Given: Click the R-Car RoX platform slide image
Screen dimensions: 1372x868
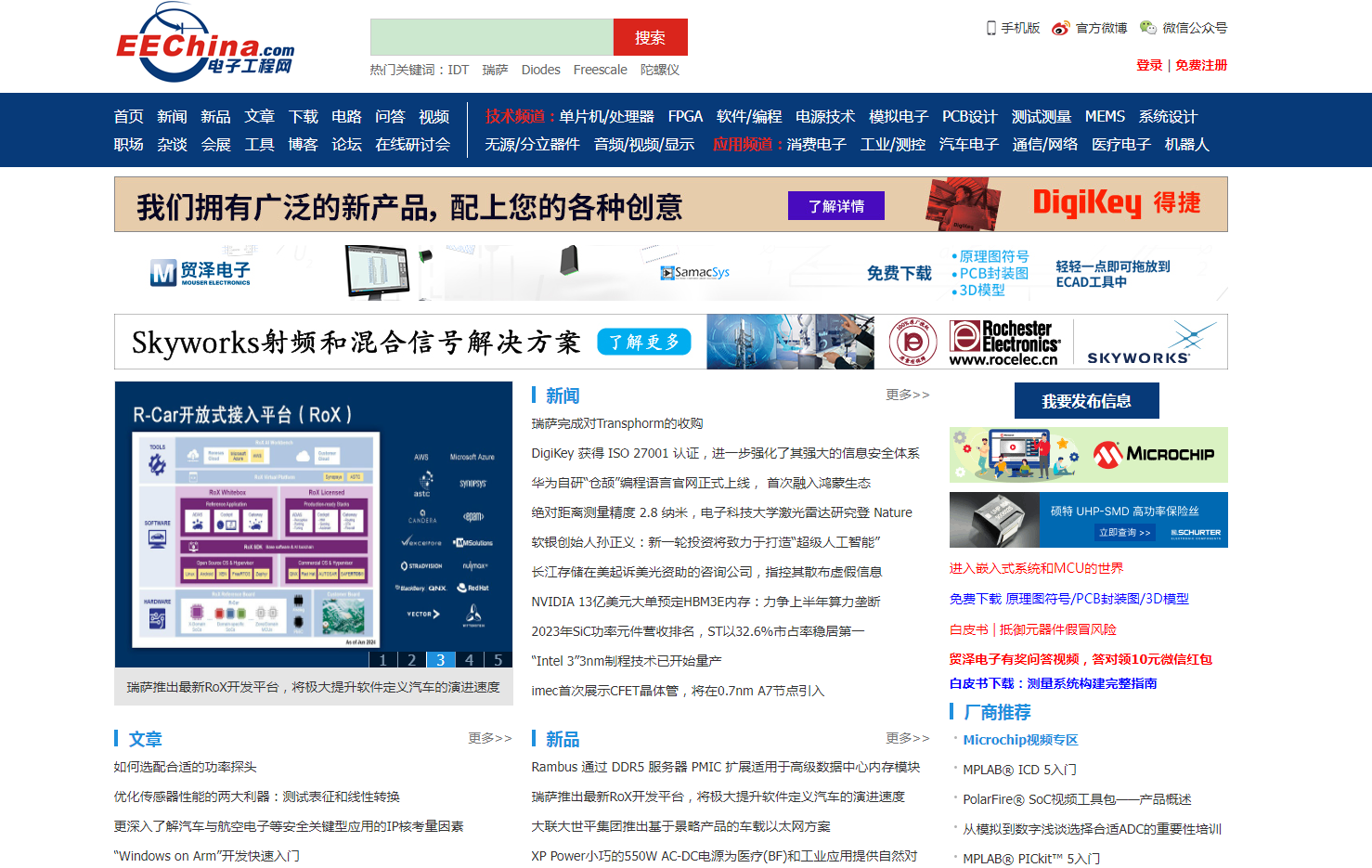Looking at the screenshot, I should pos(314,524).
